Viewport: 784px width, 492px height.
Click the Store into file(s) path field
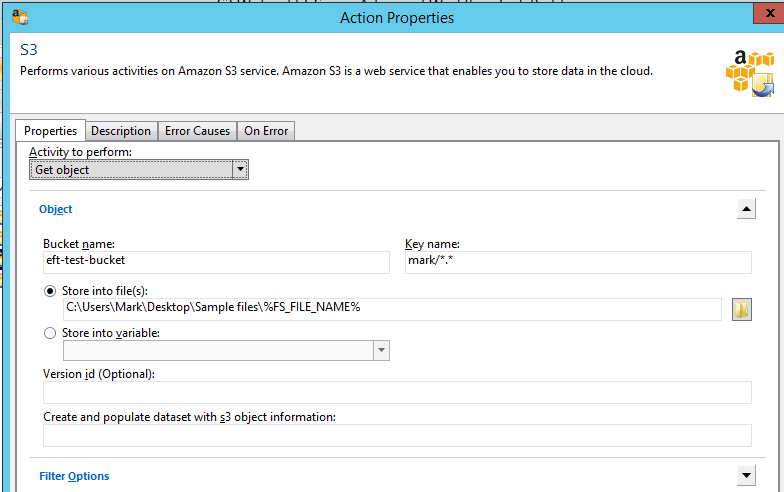[391, 308]
